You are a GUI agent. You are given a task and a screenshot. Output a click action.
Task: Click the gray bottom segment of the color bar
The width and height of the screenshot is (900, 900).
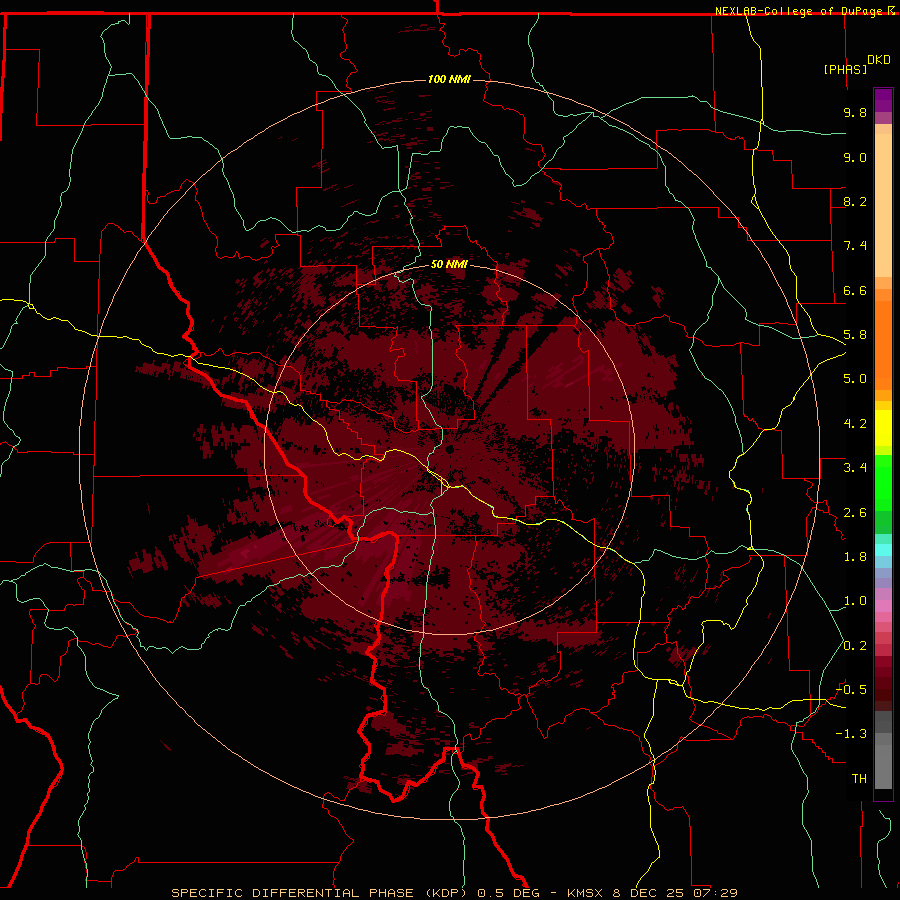(x=883, y=766)
